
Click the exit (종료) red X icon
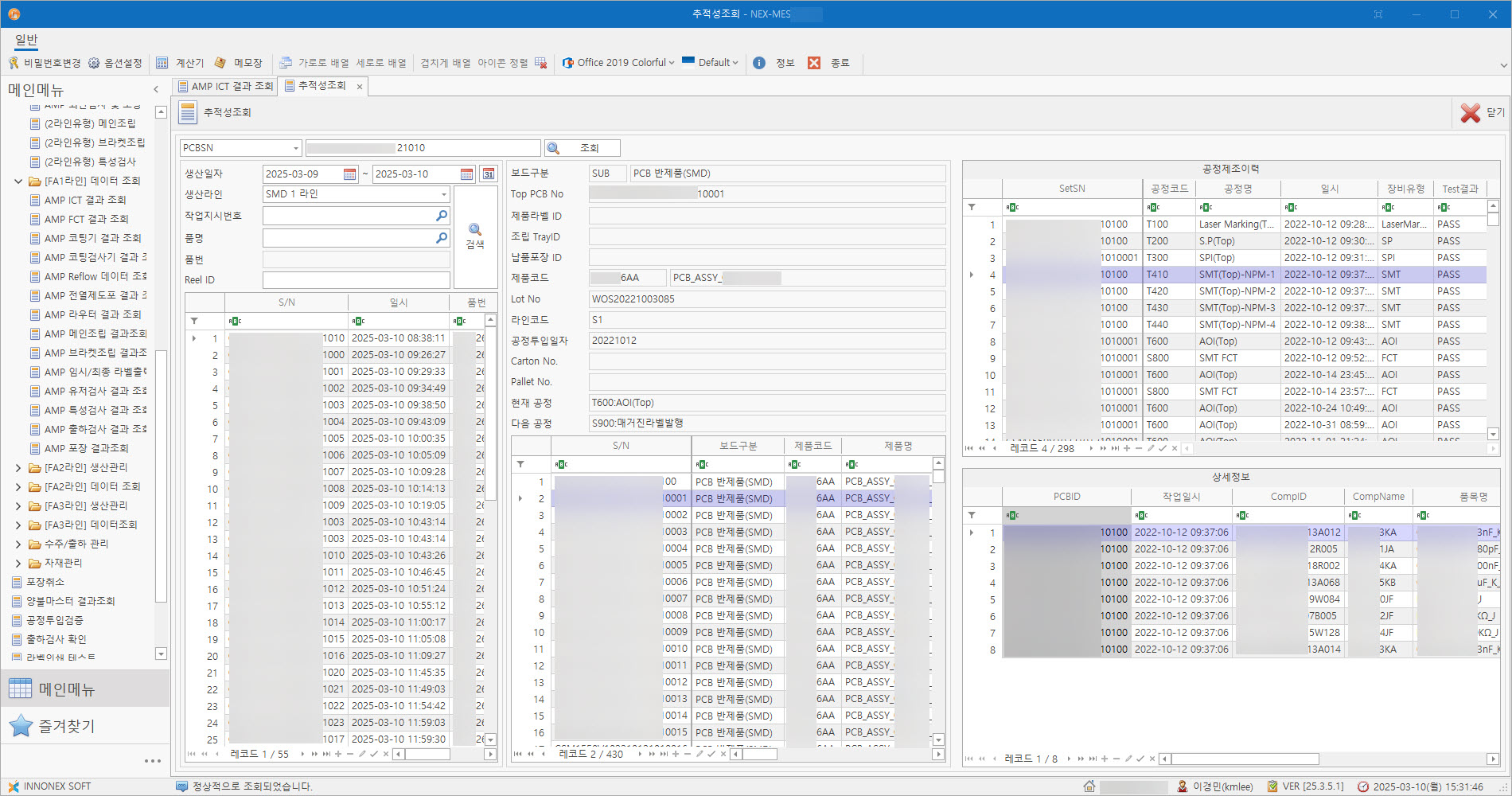pos(814,63)
